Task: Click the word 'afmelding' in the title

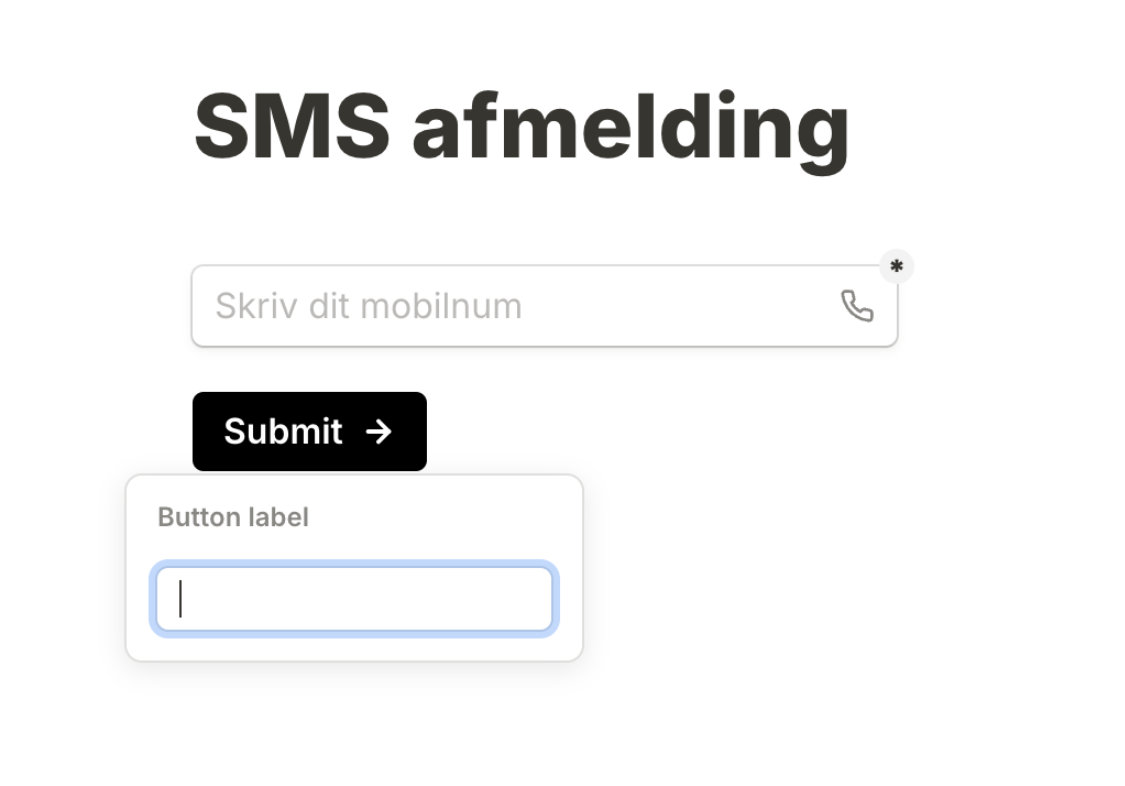Action: click(631, 130)
